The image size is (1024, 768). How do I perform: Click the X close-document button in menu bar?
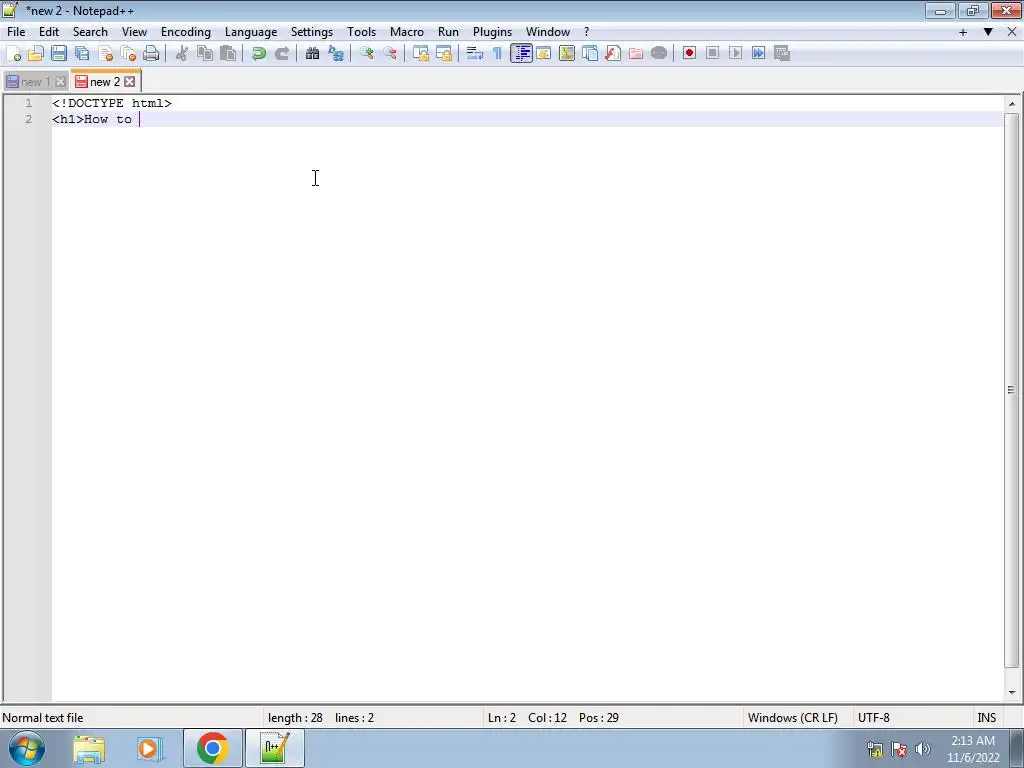[x=1012, y=32]
